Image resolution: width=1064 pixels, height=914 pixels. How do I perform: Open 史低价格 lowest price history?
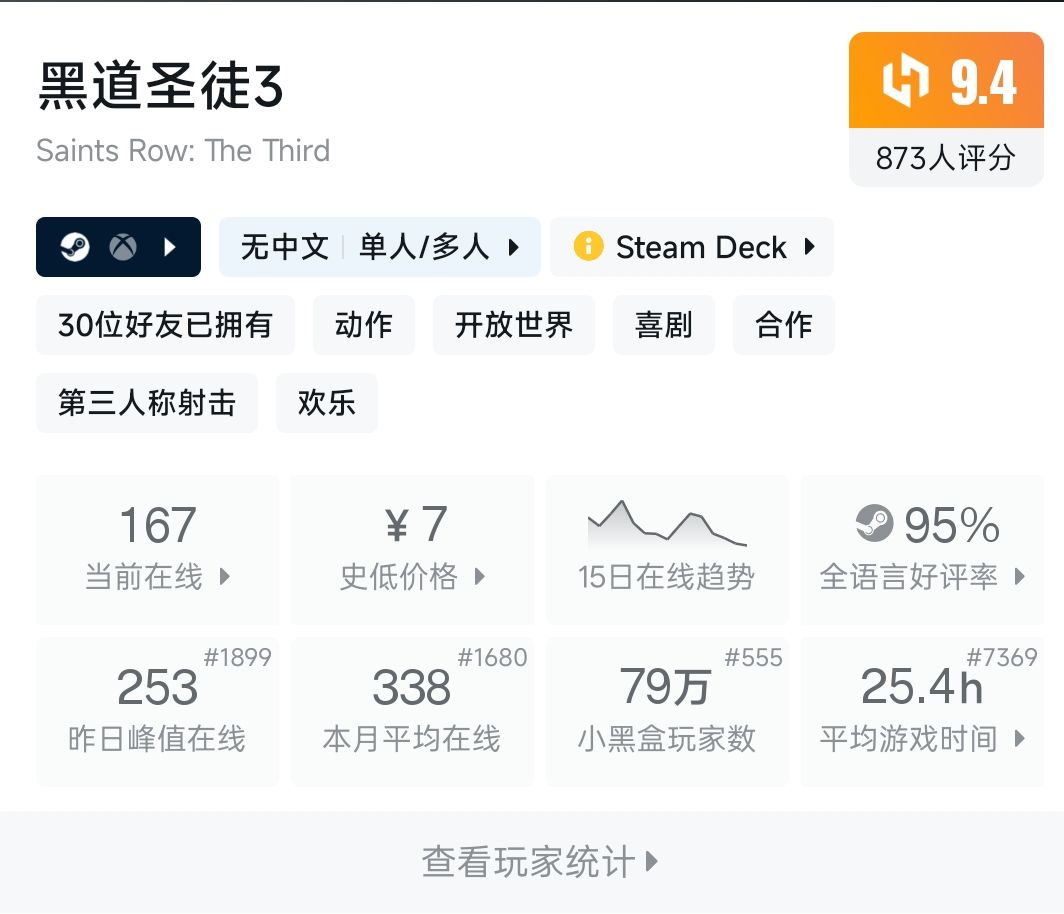pyautogui.click(x=412, y=549)
